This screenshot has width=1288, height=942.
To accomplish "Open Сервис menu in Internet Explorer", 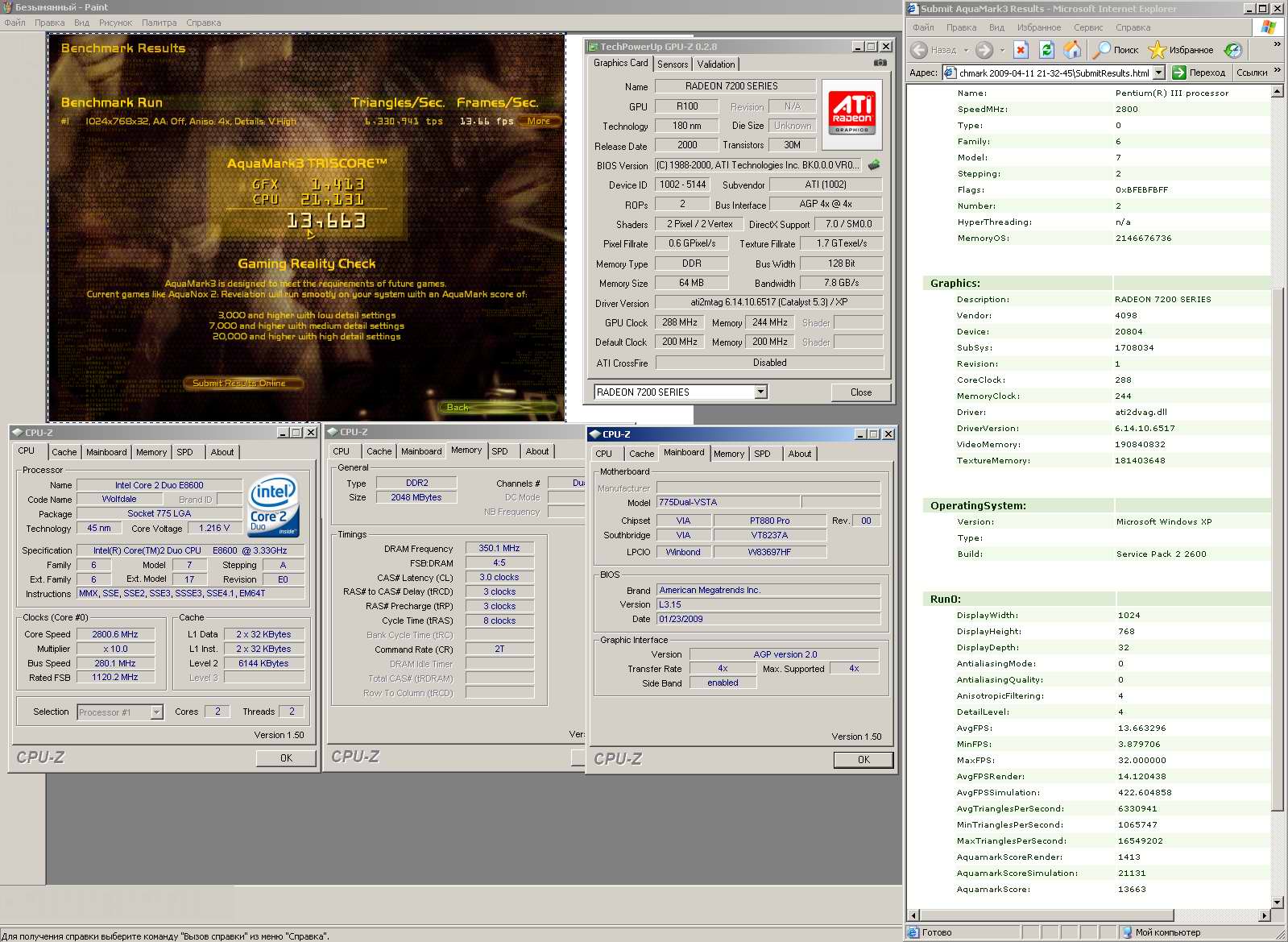I will (1088, 27).
